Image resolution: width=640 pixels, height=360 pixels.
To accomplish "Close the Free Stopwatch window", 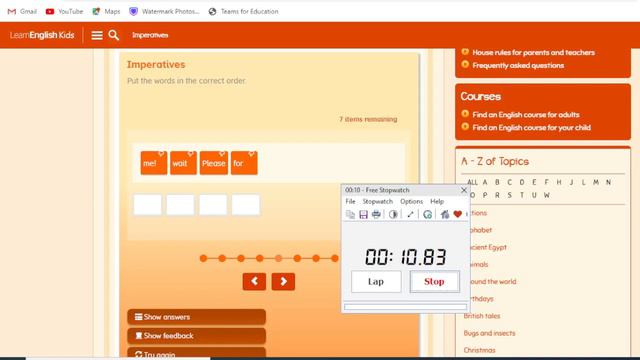I will point(464,190).
